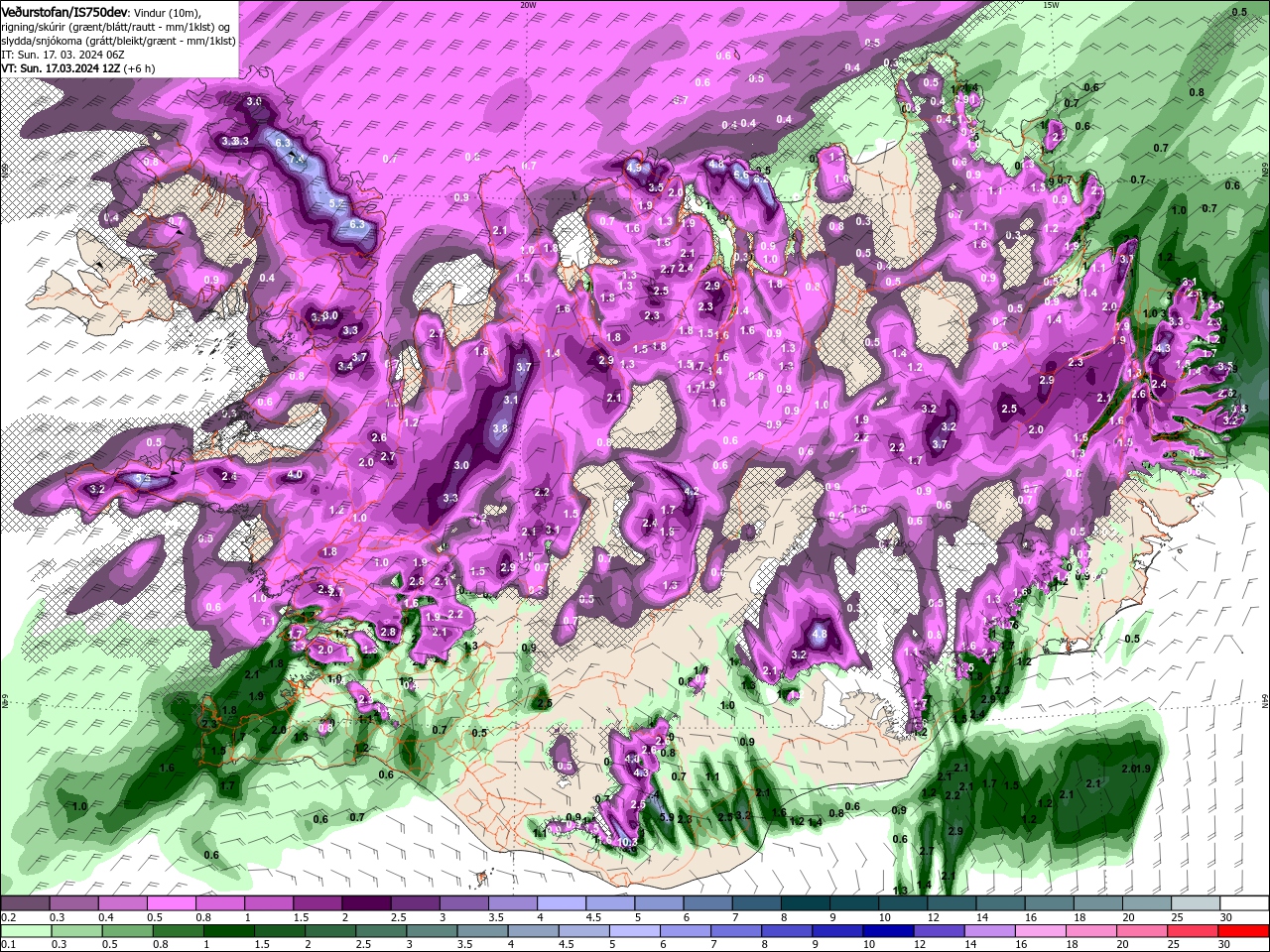Click the palest green swatch between 0.1 and 0.3, lower legend
1270x952 pixels.
click(26, 930)
